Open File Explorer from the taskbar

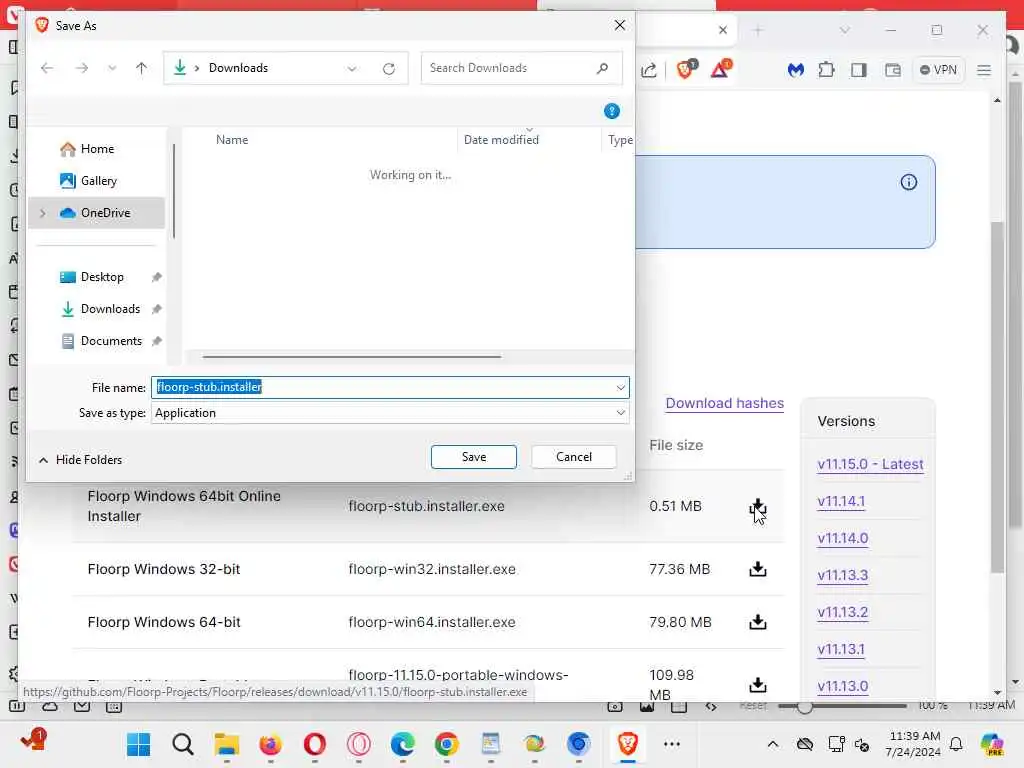click(227, 744)
